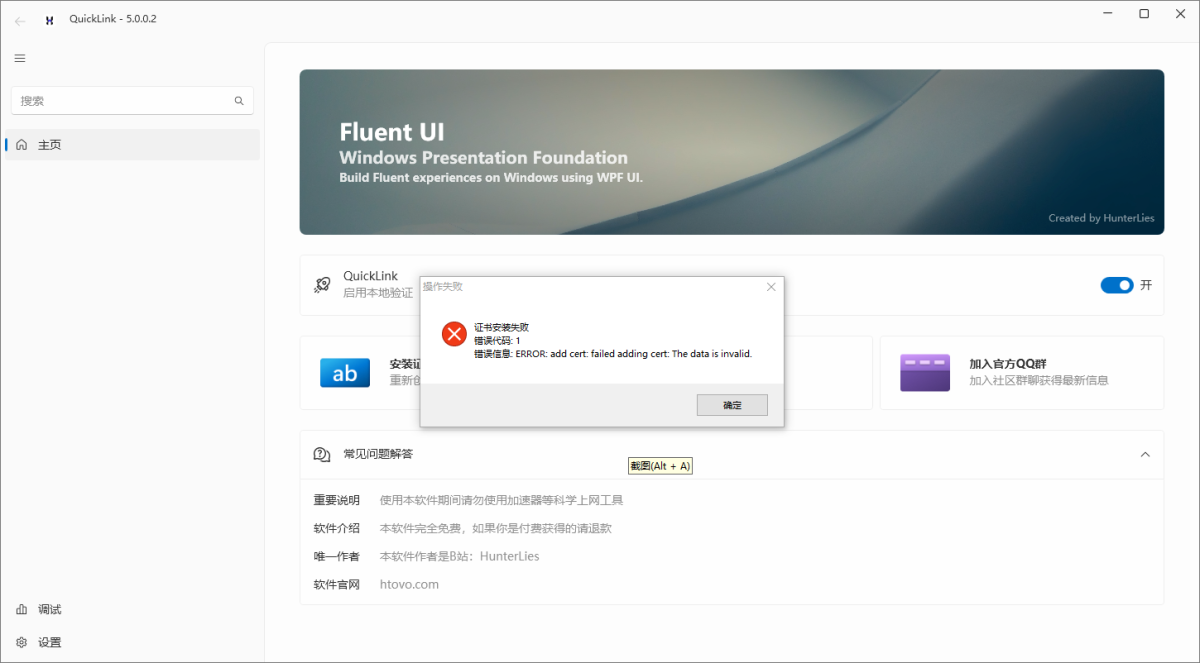
Task: Close the 操作失败 dialog with X
Action: (x=771, y=286)
